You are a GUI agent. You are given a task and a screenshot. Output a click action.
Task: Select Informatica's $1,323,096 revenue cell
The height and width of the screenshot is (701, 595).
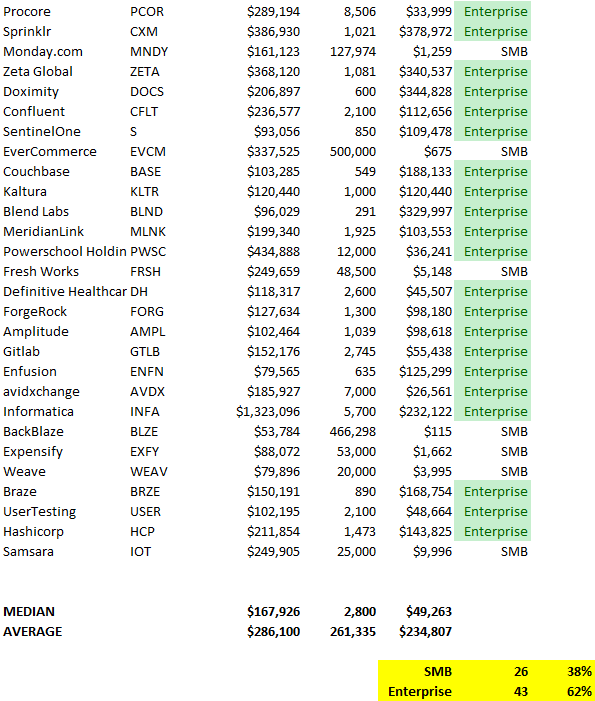click(x=268, y=412)
